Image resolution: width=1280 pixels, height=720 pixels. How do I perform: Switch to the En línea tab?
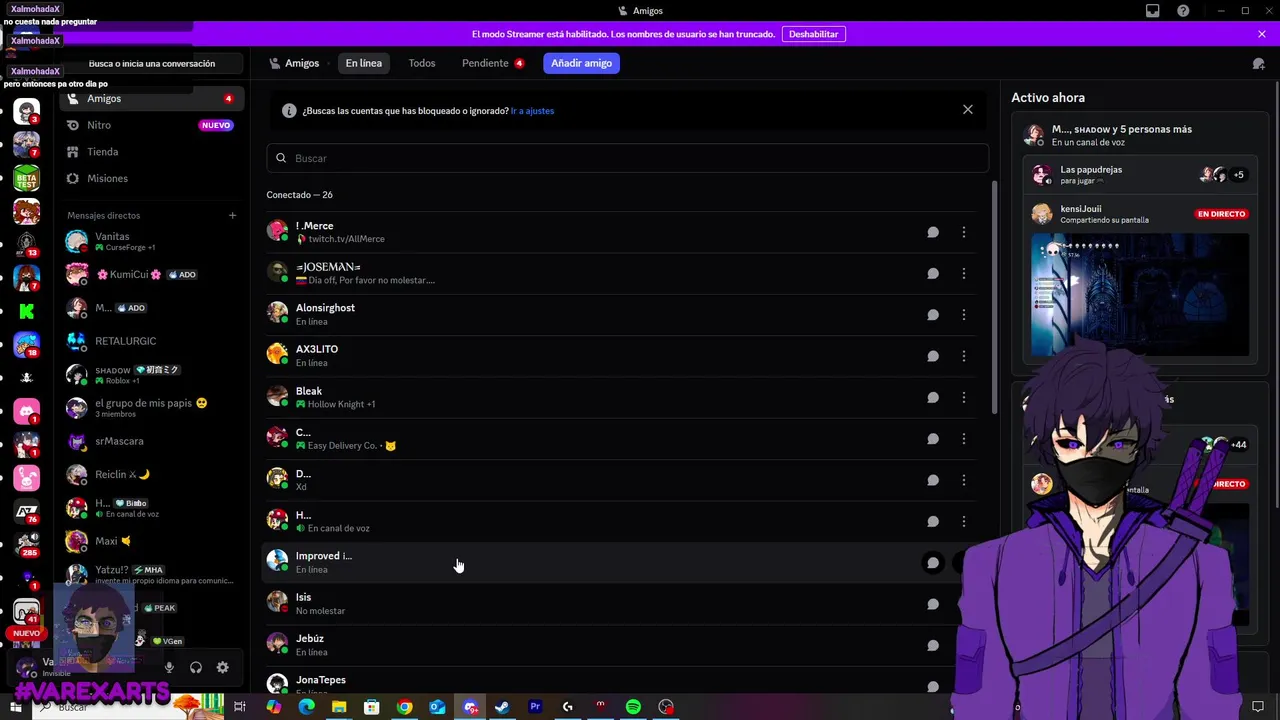point(364,63)
